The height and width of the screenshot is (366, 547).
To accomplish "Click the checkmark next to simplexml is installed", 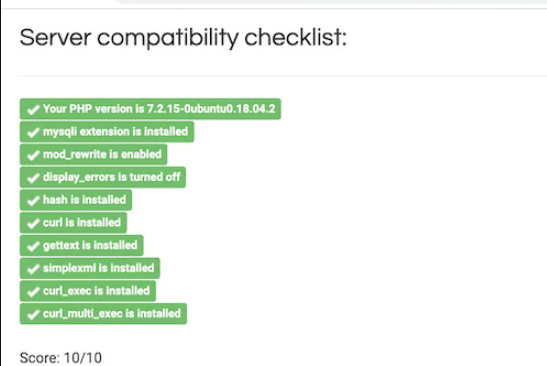I will (33, 269).
